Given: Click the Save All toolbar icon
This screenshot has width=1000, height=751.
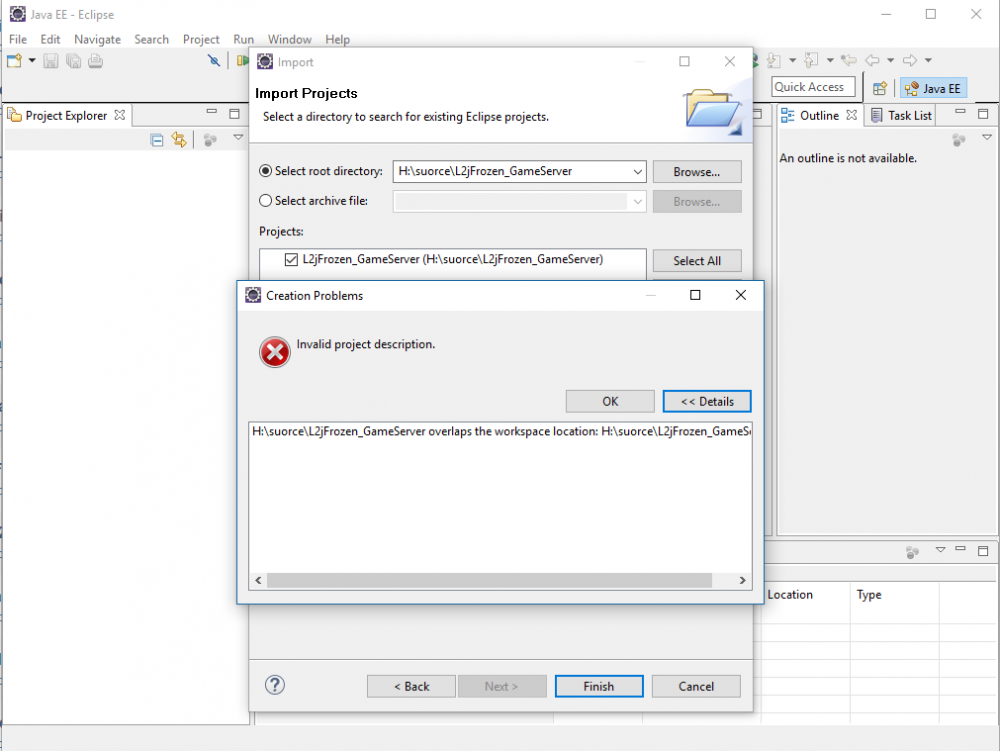Looking at the screenshot, I should pos(73,62).
